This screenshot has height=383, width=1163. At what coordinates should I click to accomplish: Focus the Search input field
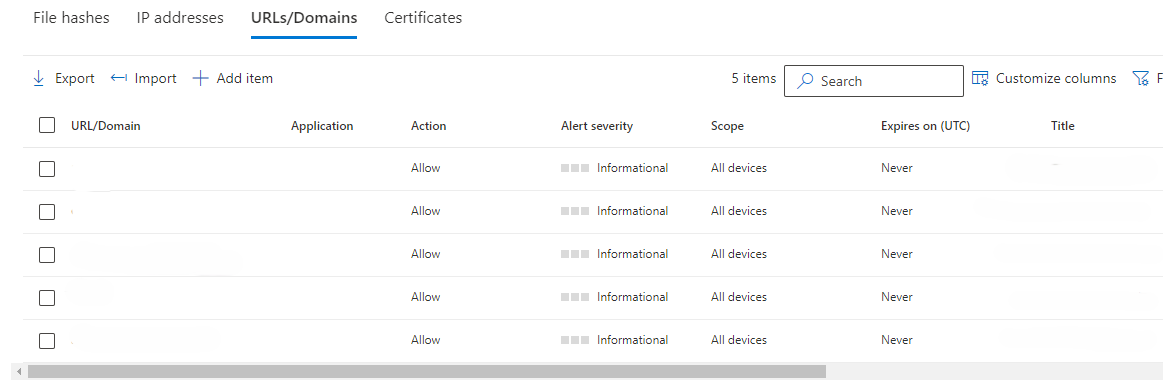(x=874, y=81)
